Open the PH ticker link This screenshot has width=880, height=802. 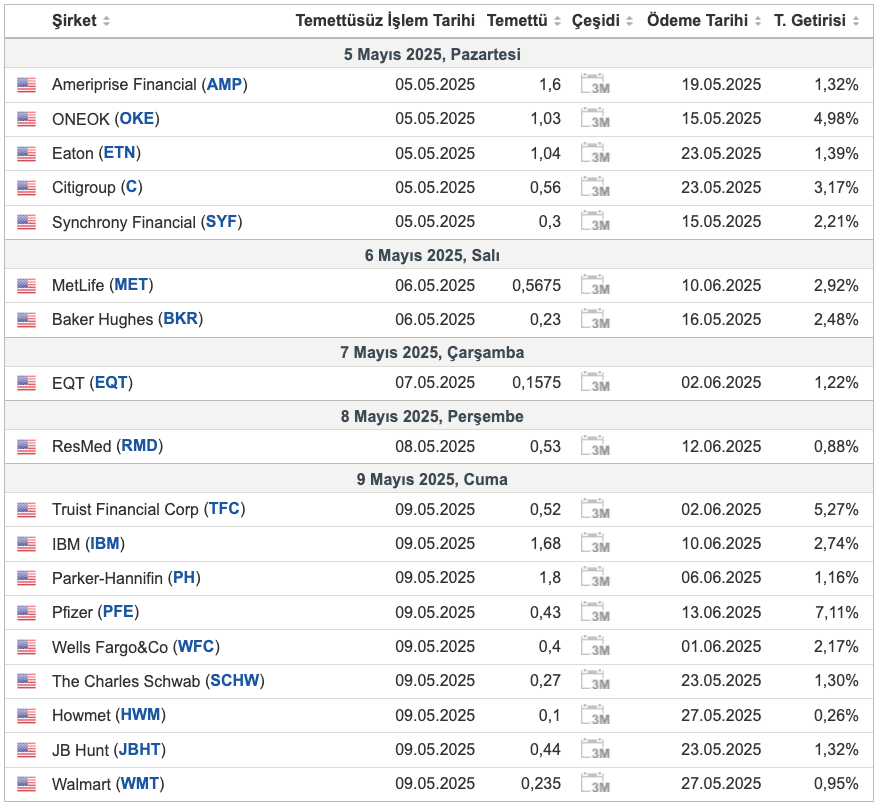(184, 578)
